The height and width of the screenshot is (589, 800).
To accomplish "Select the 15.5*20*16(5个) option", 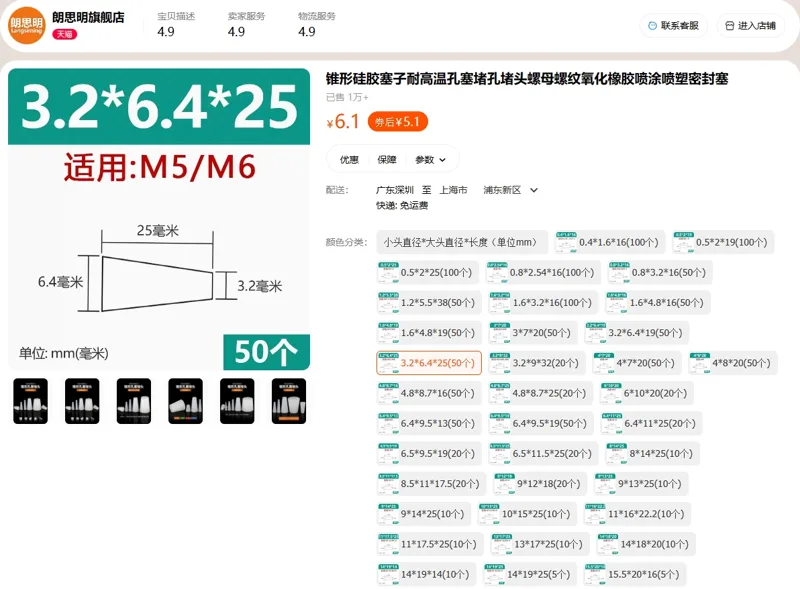I will click(x=635, y=574).
